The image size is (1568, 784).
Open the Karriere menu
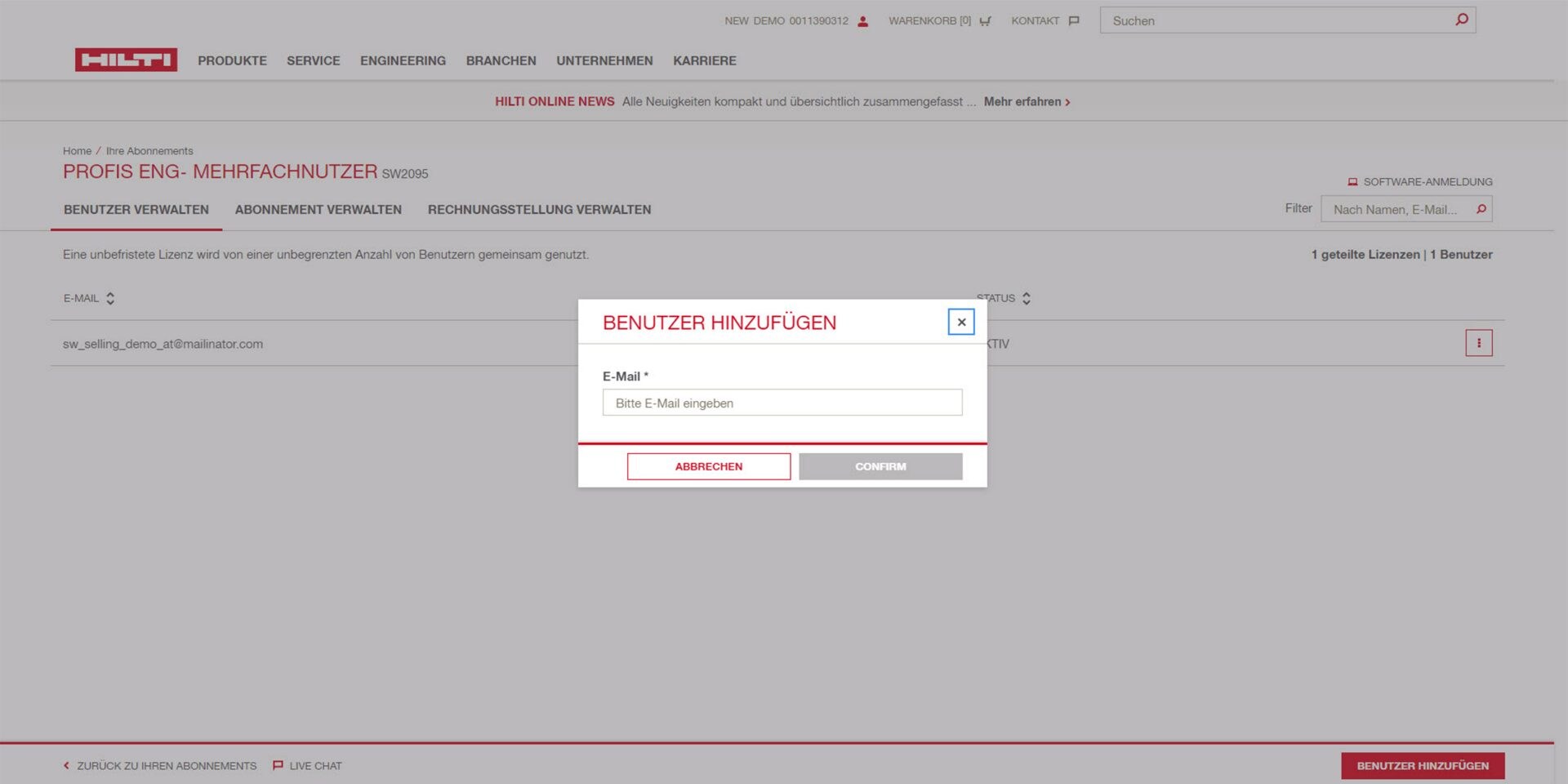705,60
